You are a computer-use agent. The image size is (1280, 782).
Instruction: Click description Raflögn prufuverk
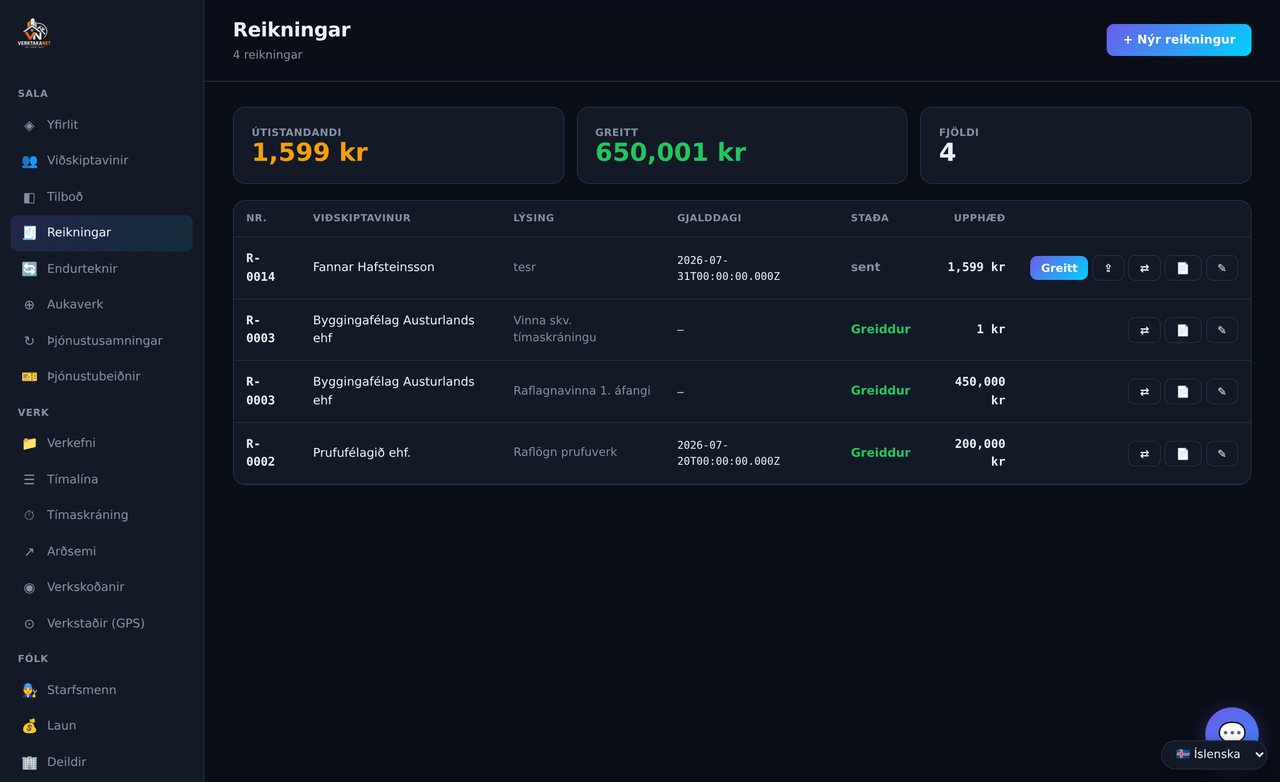(x=565, y=453)
